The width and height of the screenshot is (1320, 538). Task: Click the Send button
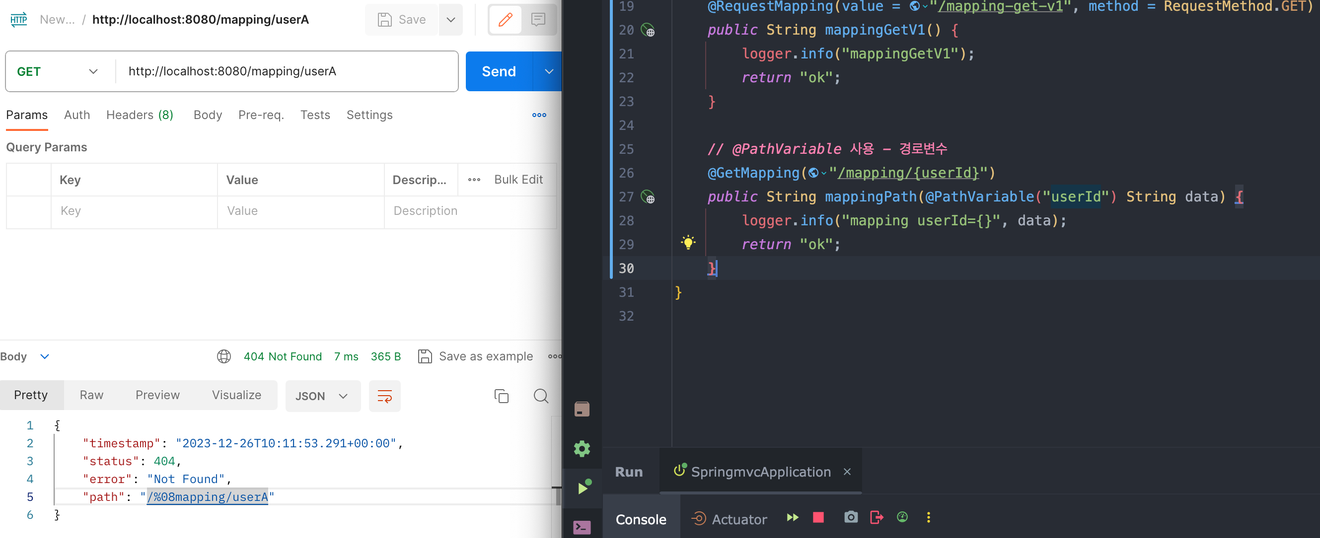coord(499,72)
